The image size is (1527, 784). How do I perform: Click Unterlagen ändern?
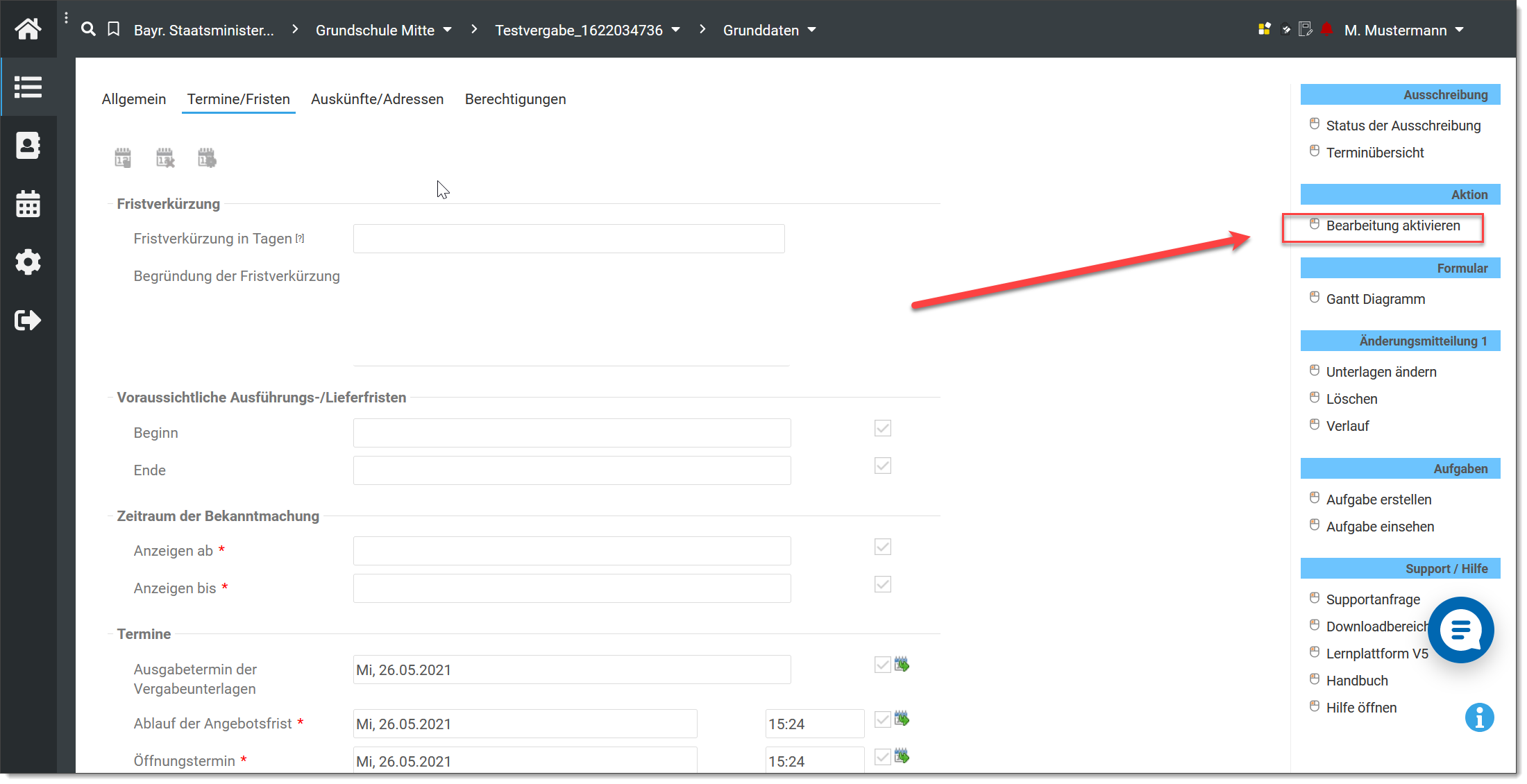[x=1381, y=372]
